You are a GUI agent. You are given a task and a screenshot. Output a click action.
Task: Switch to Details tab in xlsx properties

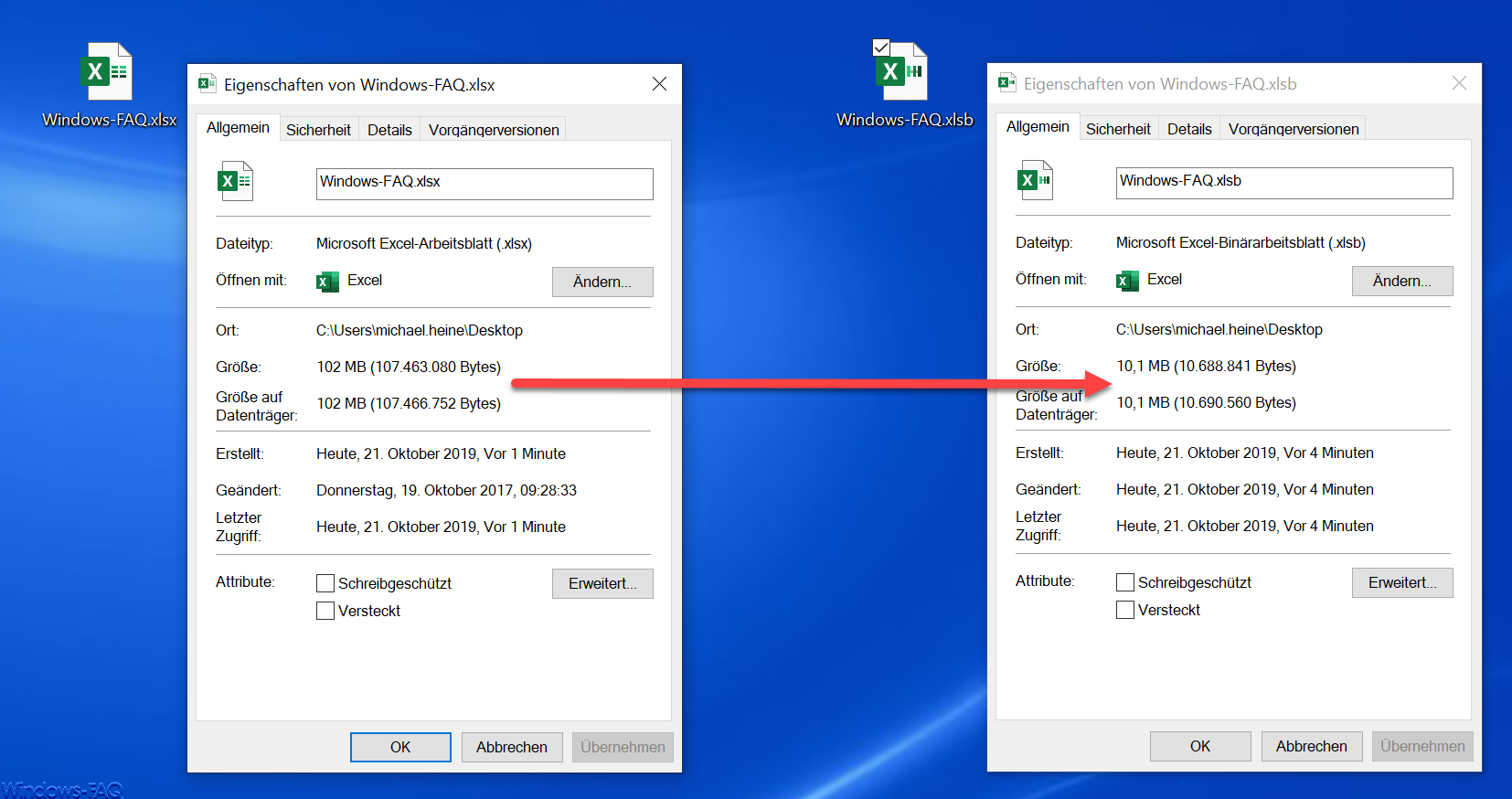pyautogui.click(x=389, y=130)
